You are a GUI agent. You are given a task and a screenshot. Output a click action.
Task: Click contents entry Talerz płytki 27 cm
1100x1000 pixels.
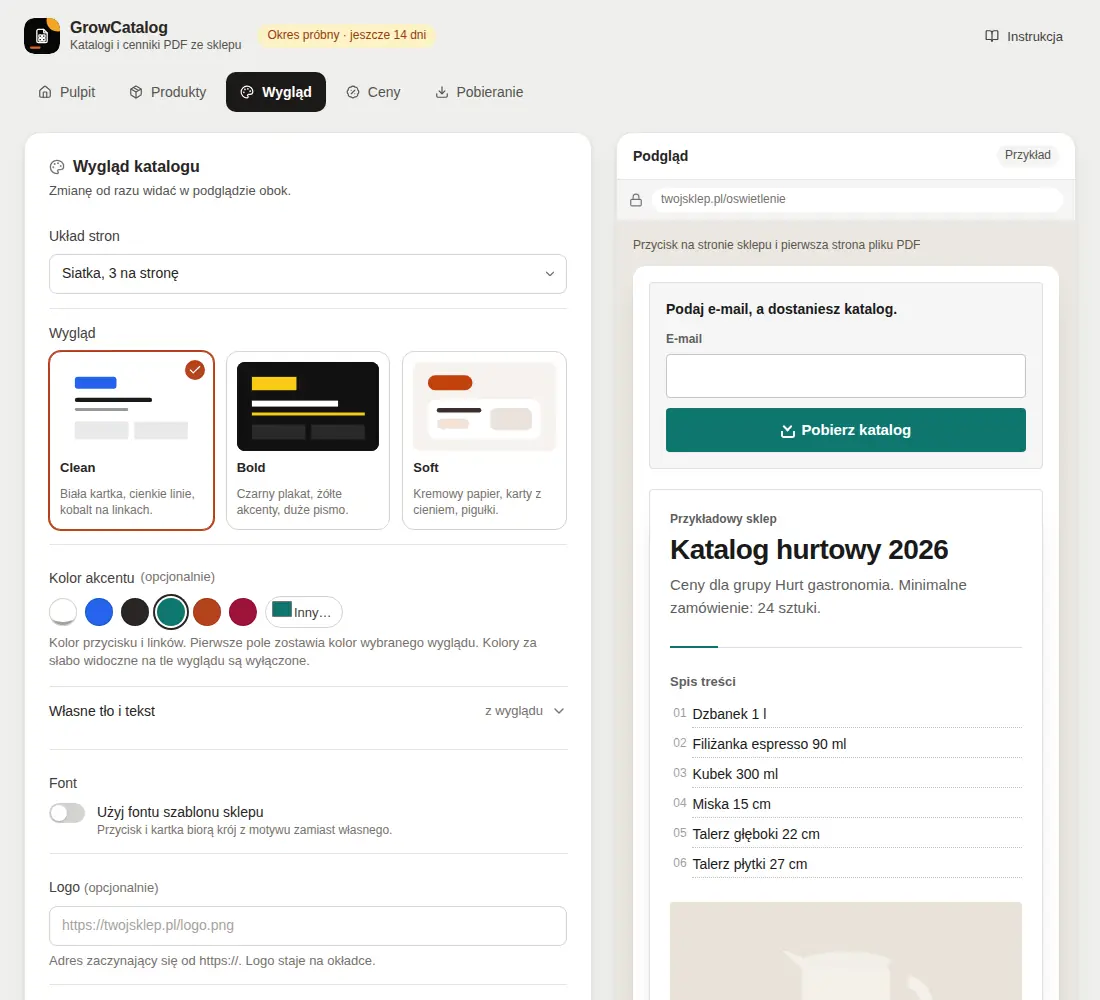coord(749,865)
